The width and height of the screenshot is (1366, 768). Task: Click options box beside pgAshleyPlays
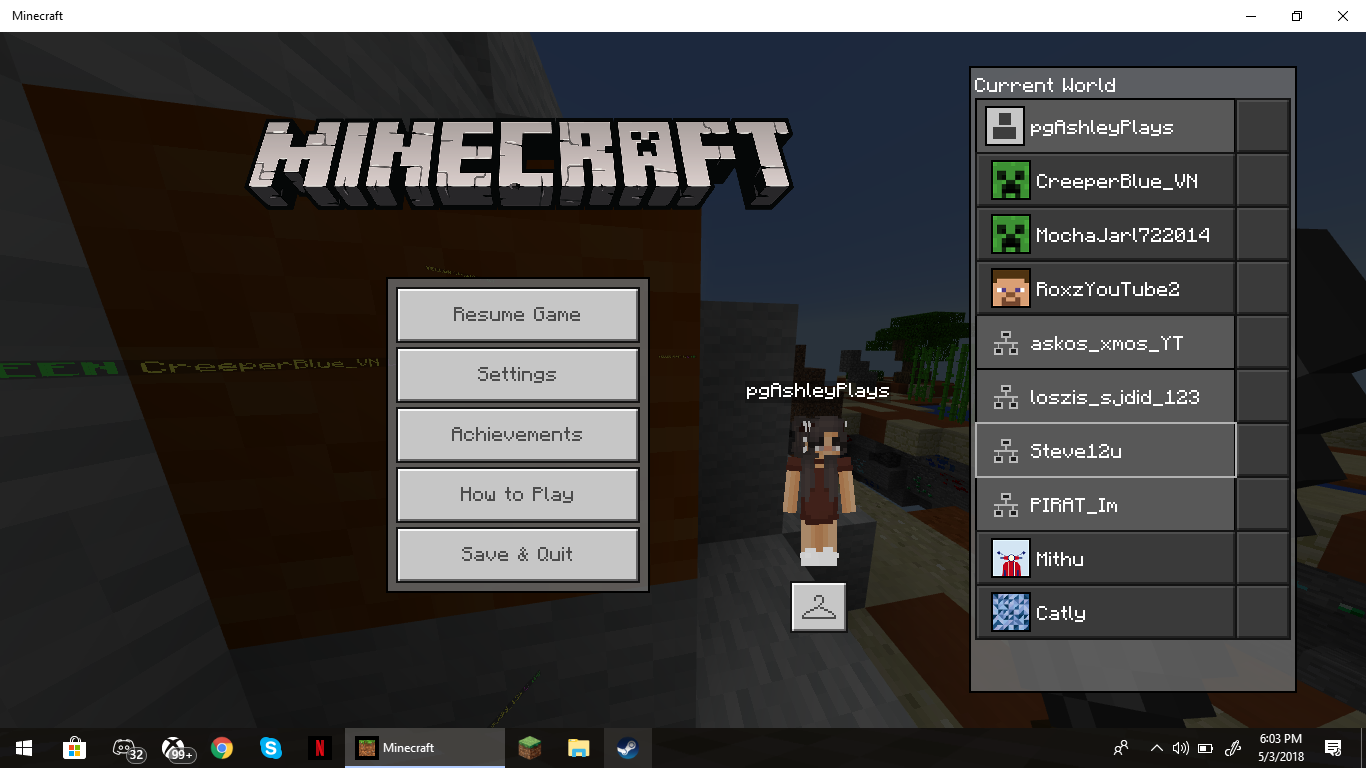pyautogui.click(x=1263, y=126)
